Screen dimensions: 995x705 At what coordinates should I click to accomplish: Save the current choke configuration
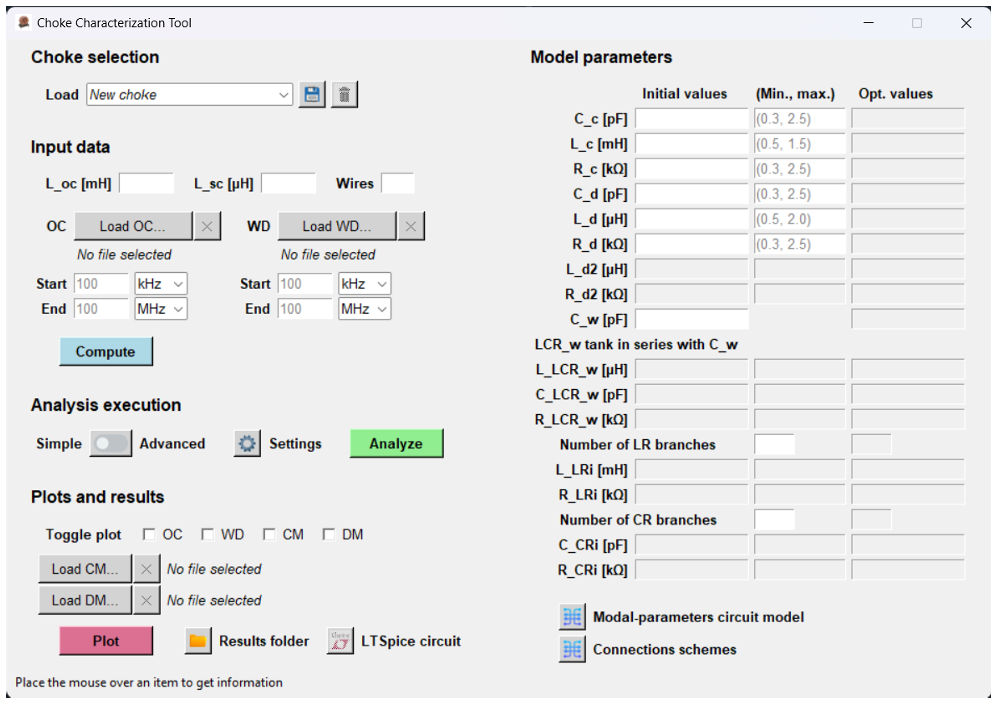311,94
